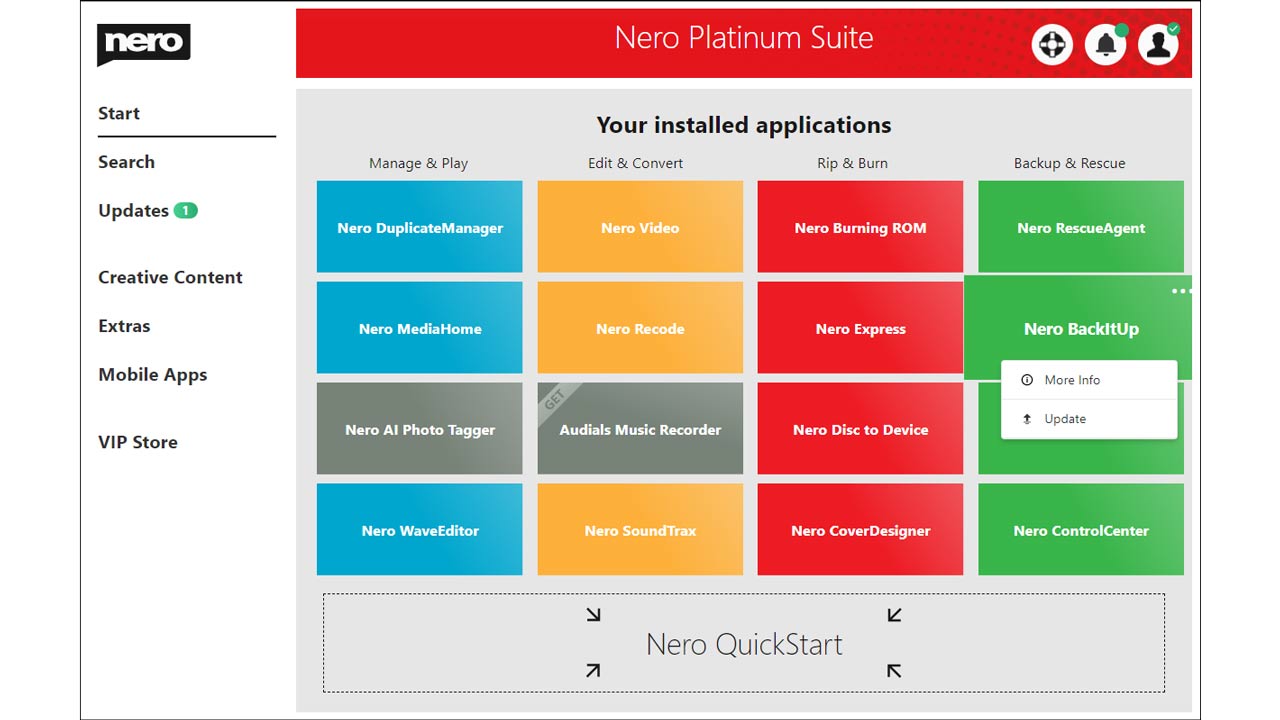Open the Nero Video tile
1280x720 pixels.
640,227
